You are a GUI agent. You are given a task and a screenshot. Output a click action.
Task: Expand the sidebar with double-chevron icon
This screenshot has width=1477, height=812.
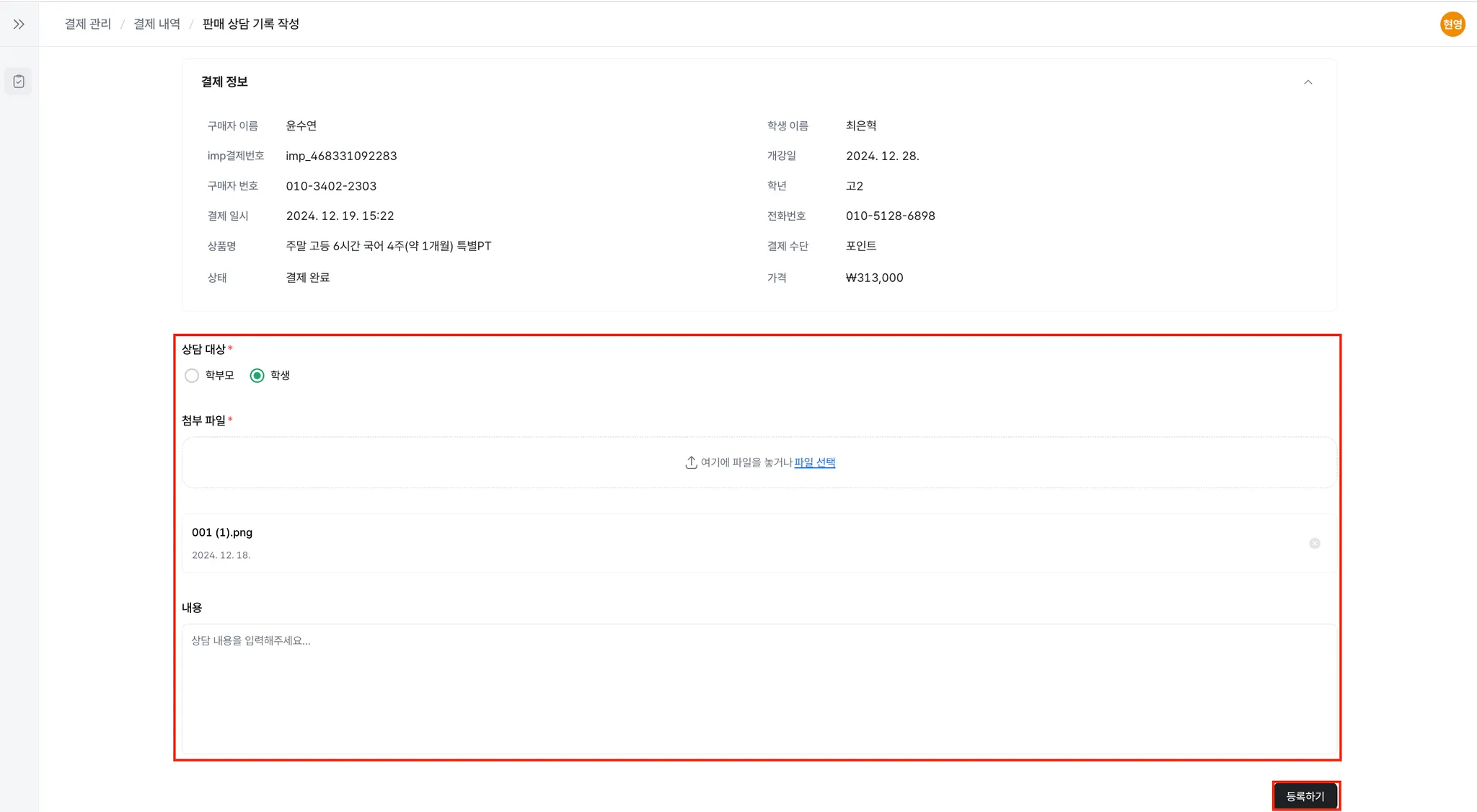pos(19,24)
